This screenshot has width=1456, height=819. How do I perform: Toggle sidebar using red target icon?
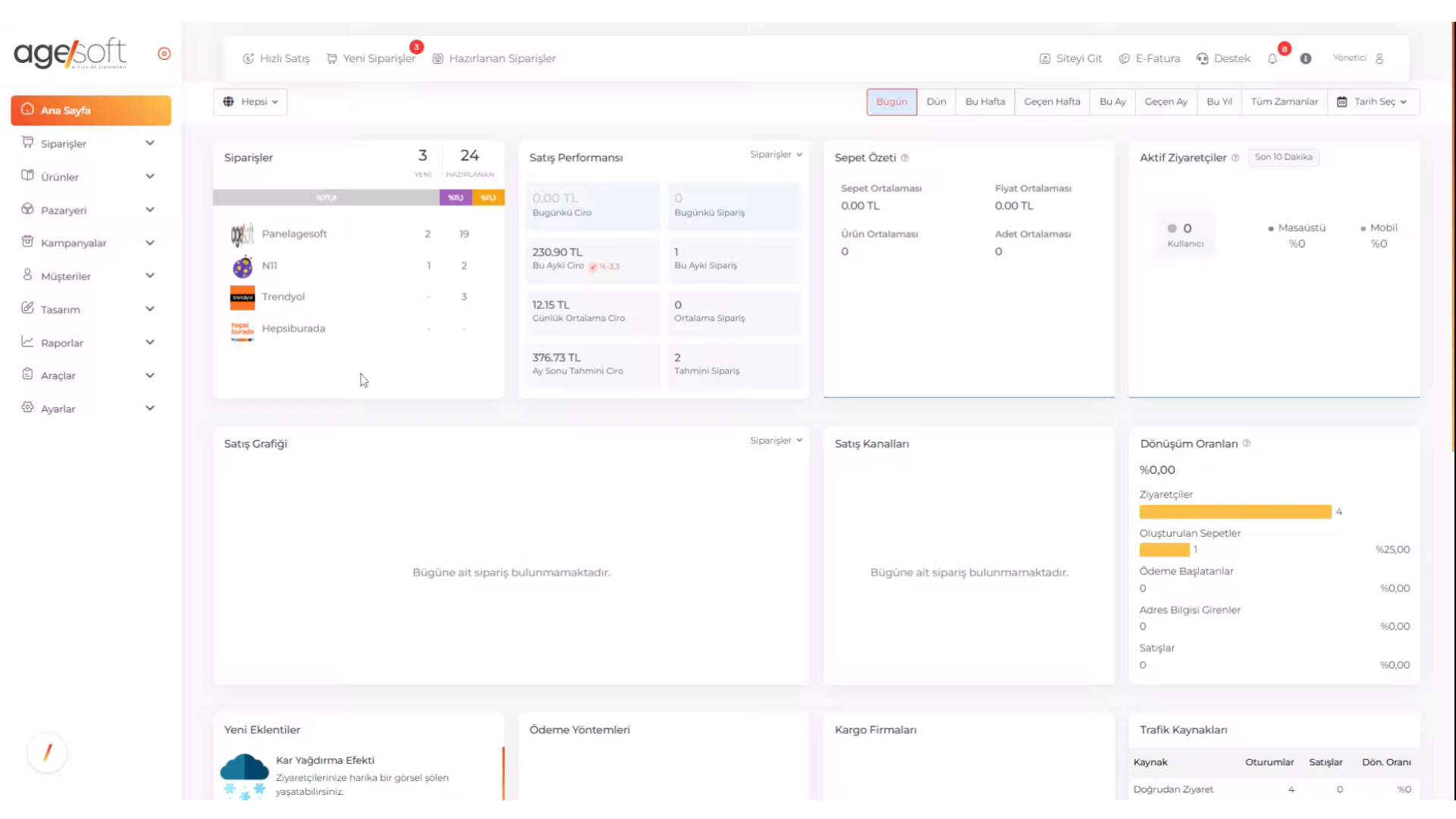164,54
